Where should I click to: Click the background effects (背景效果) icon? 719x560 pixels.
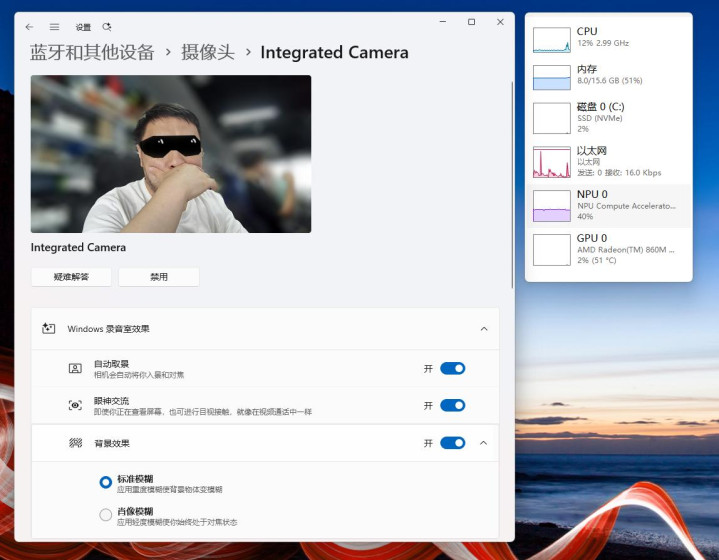click(x=75, y=443)
